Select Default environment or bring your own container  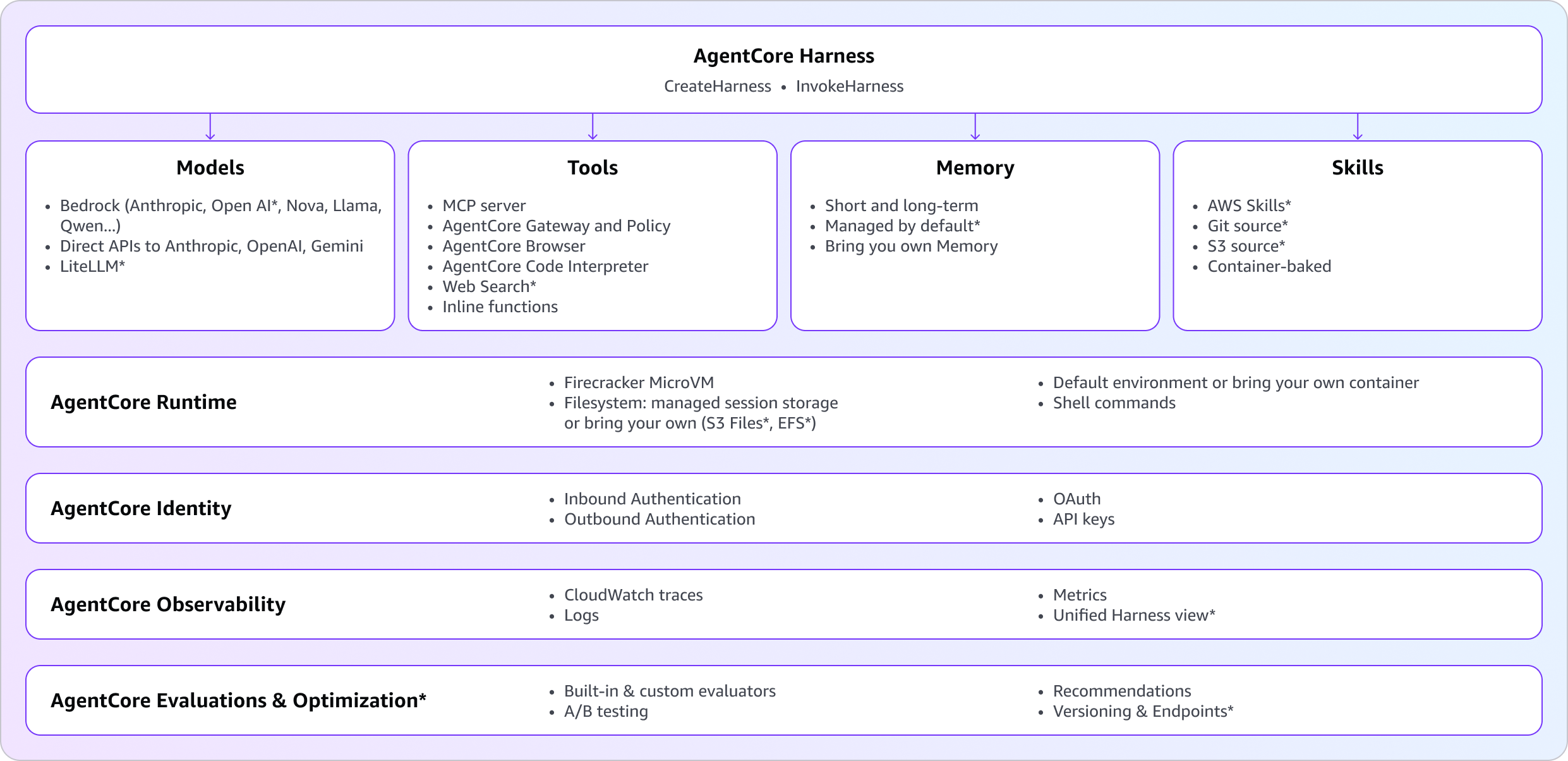tap(1236, 382)
